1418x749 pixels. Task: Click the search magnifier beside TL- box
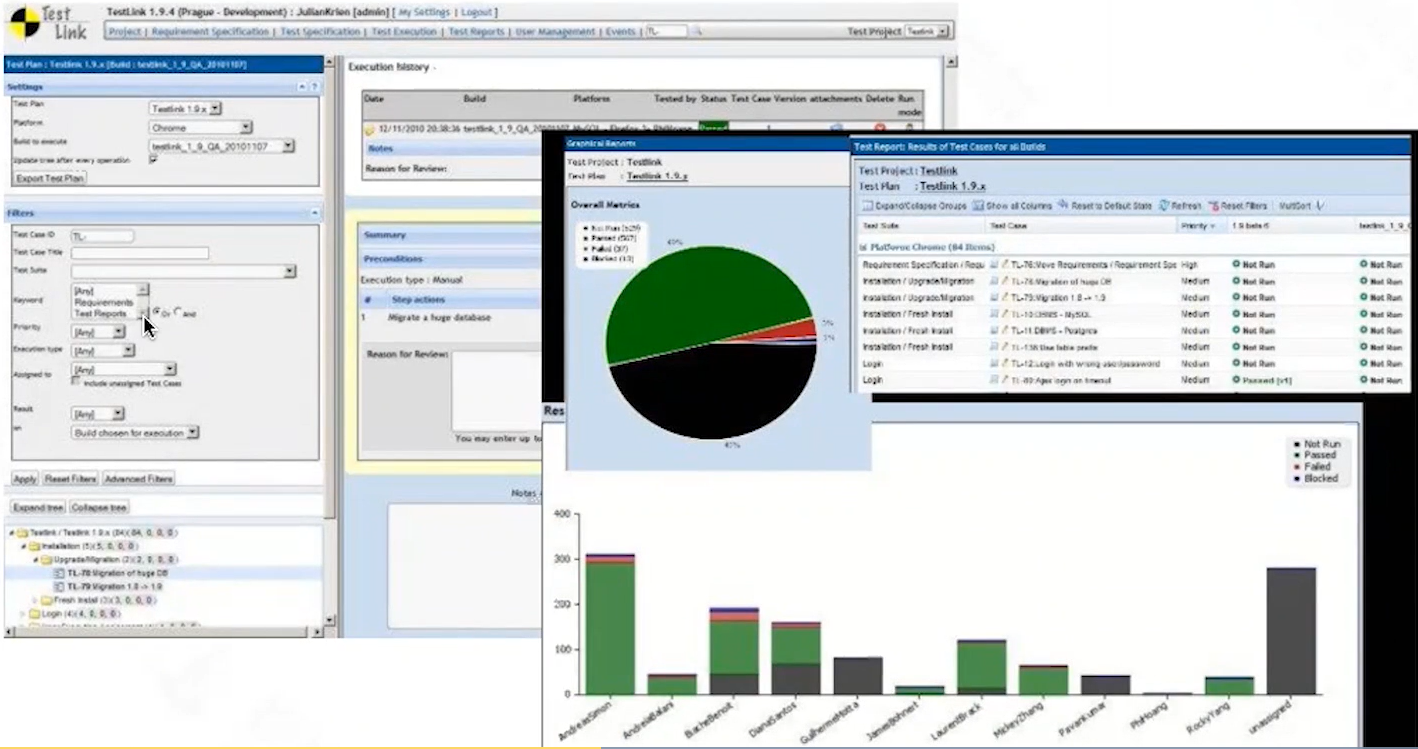(x=698, y=32)
